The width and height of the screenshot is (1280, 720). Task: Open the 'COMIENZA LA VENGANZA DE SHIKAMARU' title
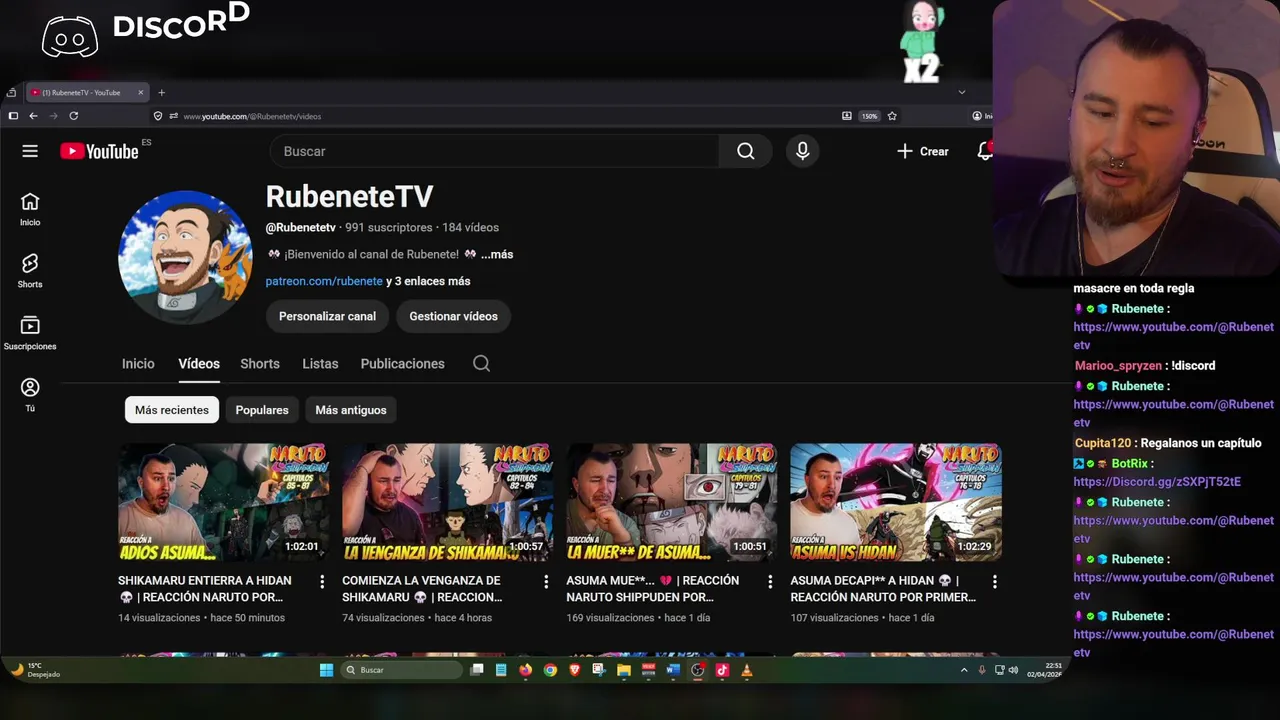[x=422, y=589]
